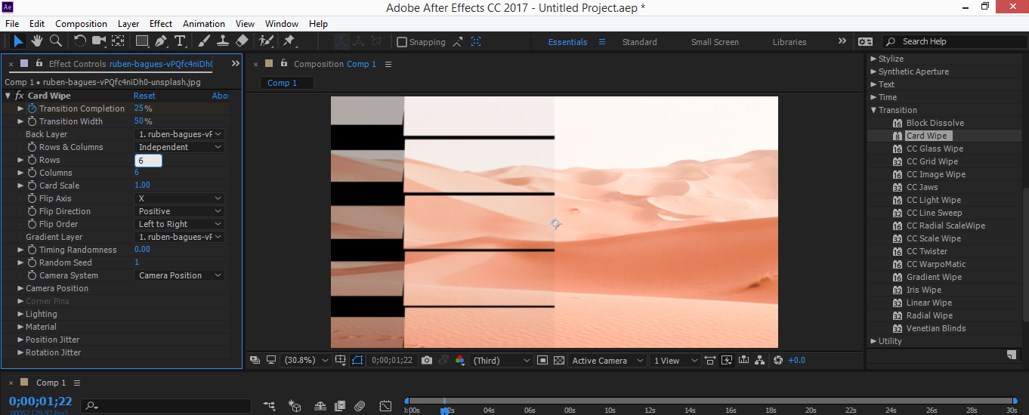
Task: Click Show Channel color management icon
Action: 460,360
